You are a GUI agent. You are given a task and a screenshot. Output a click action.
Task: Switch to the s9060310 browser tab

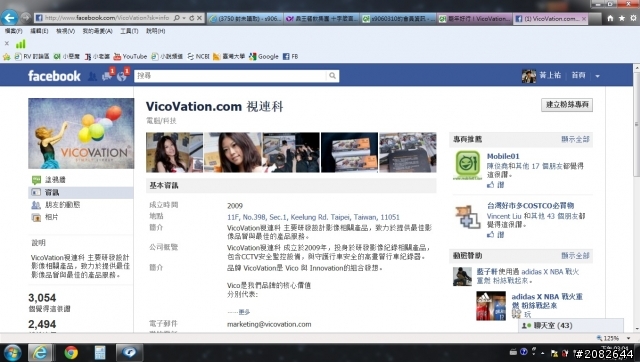tap(398, 18)
